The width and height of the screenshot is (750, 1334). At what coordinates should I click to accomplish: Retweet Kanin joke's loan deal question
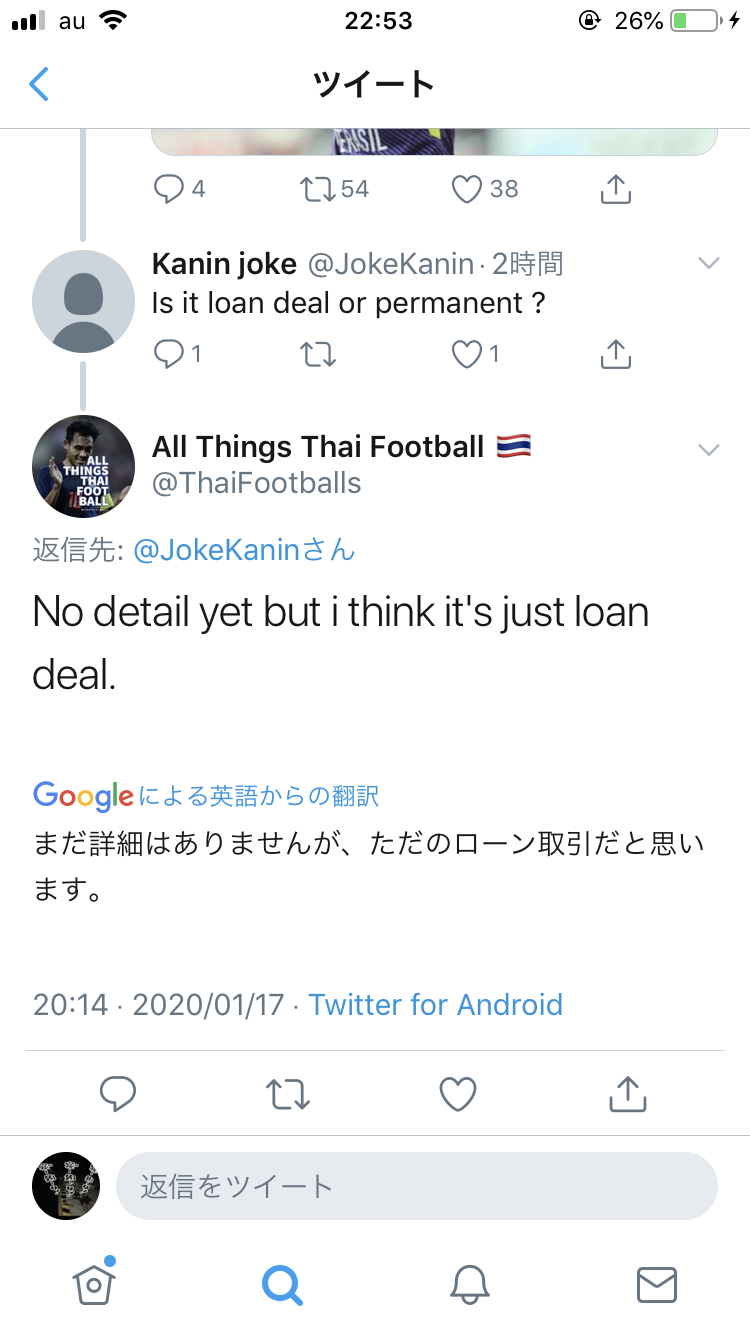[x=318, y=353]
